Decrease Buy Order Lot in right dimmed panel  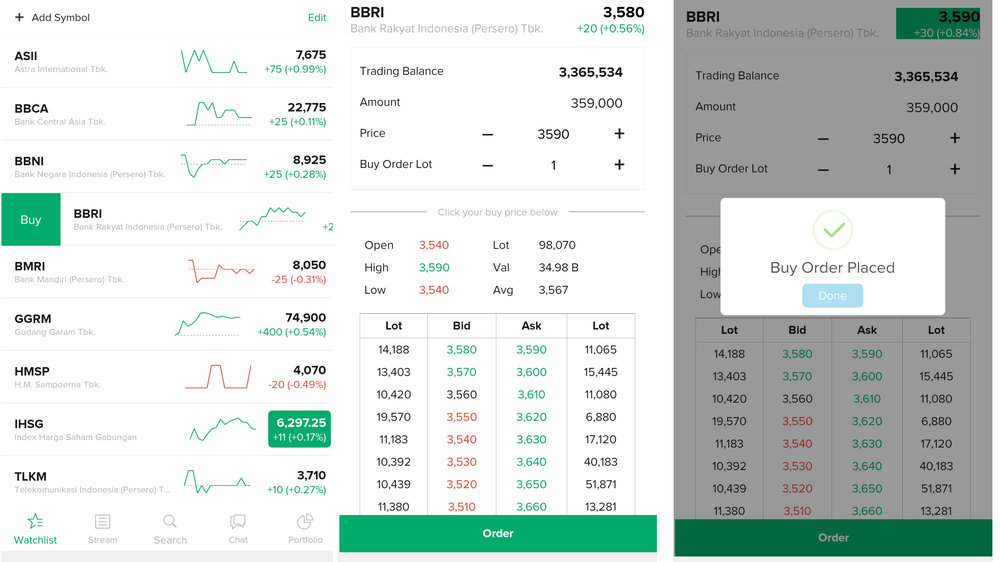pyautogui.click(x=823, y=170)
